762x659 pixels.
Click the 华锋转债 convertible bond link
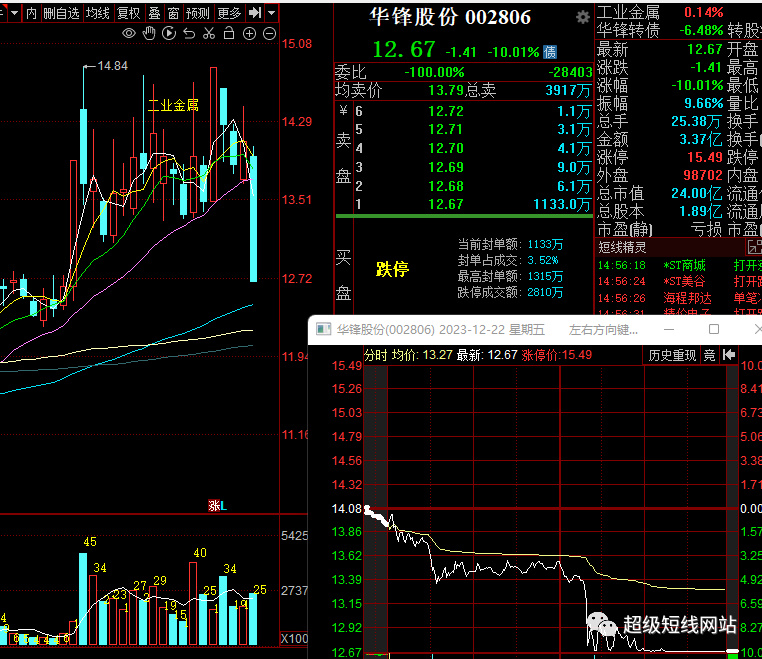pos(628,31)
